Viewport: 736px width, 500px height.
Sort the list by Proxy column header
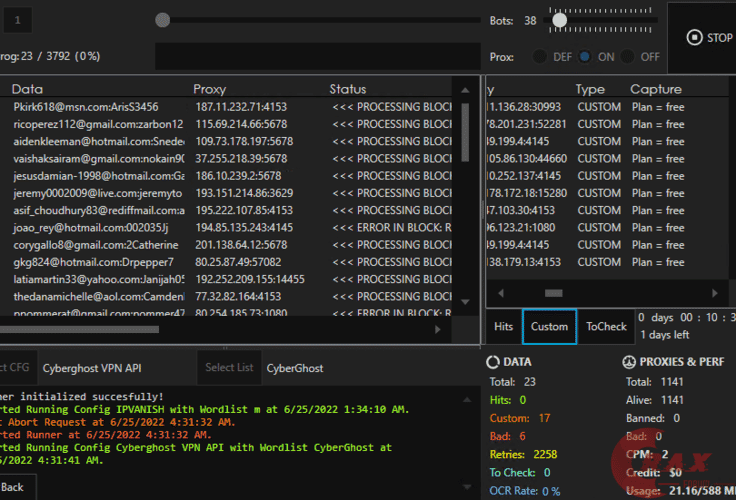tap(210, 89)
